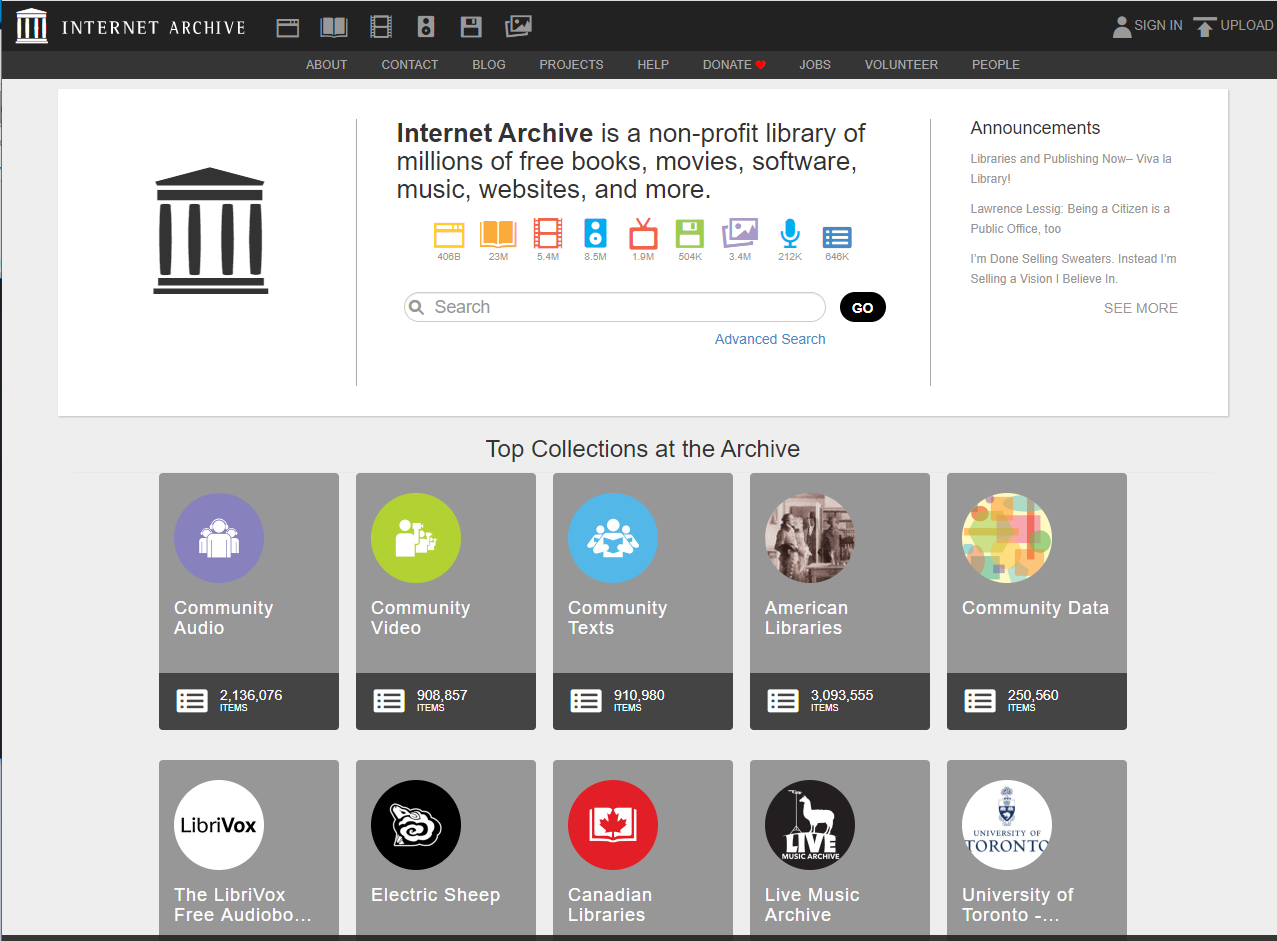The width and height of the screenshot is (1277, 941).
Task: Click the large Internet Archive building logo
Action: (x=211, y=231)
